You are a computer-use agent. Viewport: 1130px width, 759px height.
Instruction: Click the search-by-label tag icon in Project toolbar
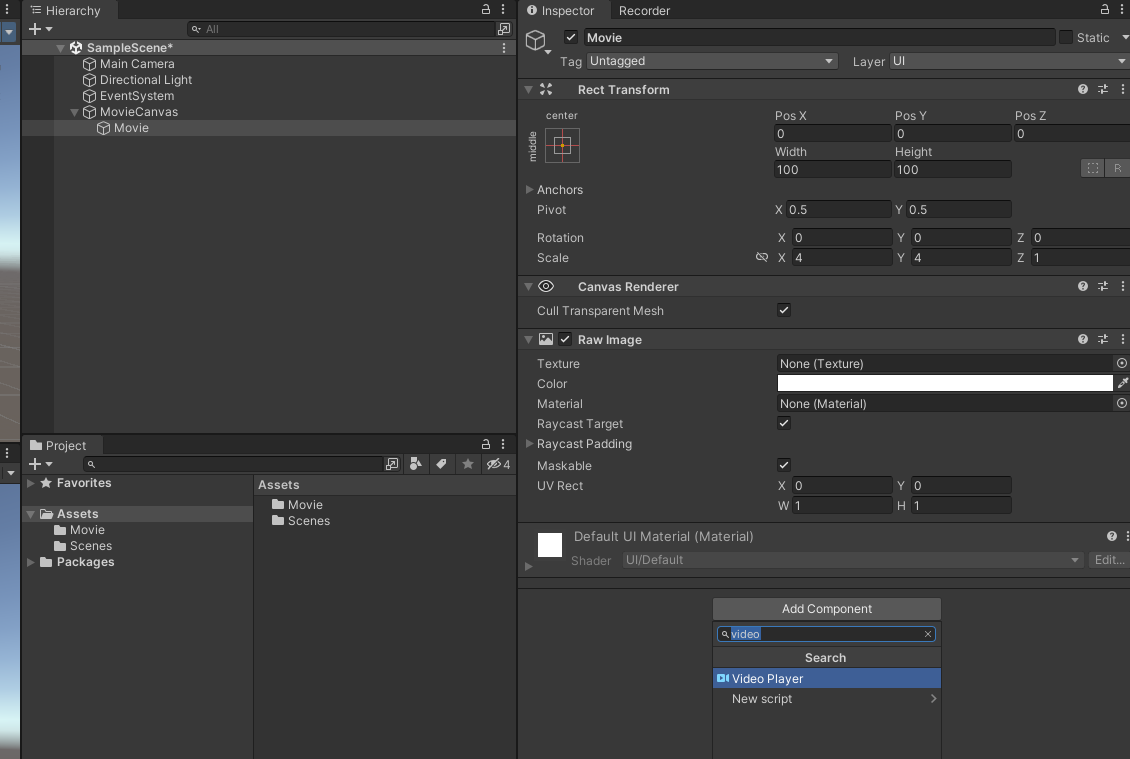point(440,464)
